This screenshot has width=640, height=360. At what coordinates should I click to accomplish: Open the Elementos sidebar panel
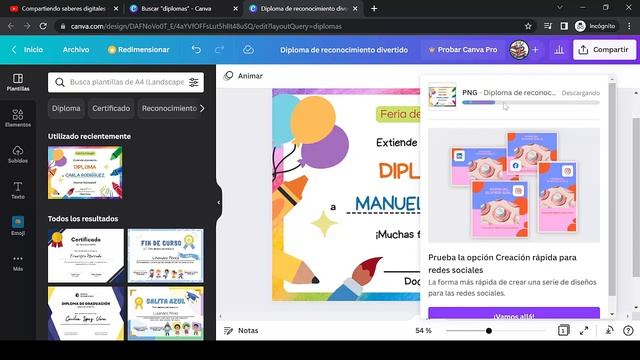(x=18, y=118)
